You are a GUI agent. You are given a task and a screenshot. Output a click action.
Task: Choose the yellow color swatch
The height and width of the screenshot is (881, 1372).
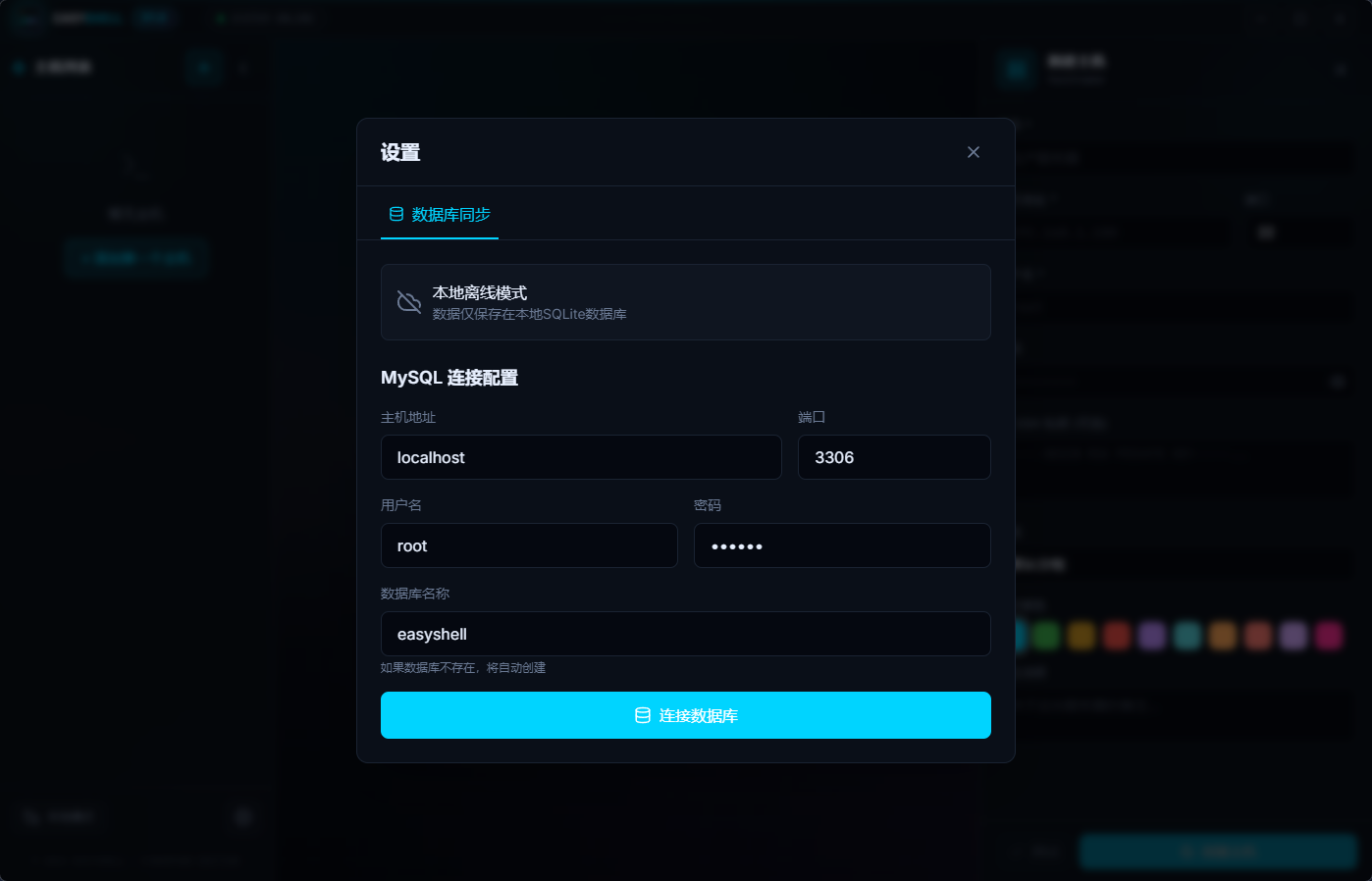coord(1082,636)
